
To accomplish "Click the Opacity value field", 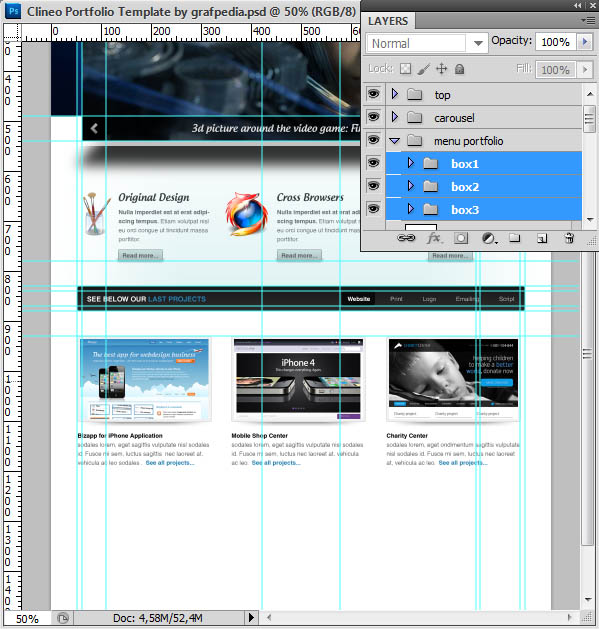I will 556,42.
